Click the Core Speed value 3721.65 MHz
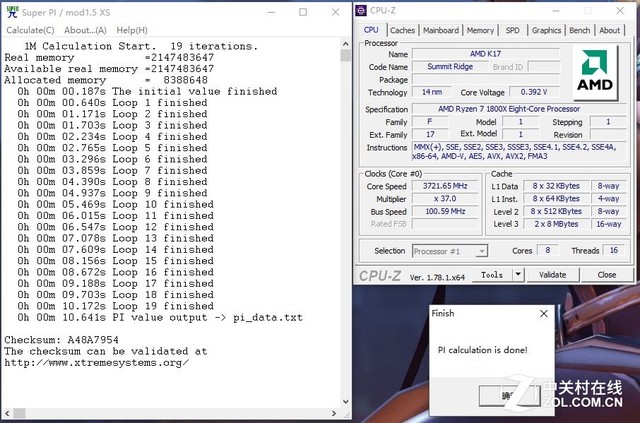This screenshot has width=640, height=423. pos(445,186)
